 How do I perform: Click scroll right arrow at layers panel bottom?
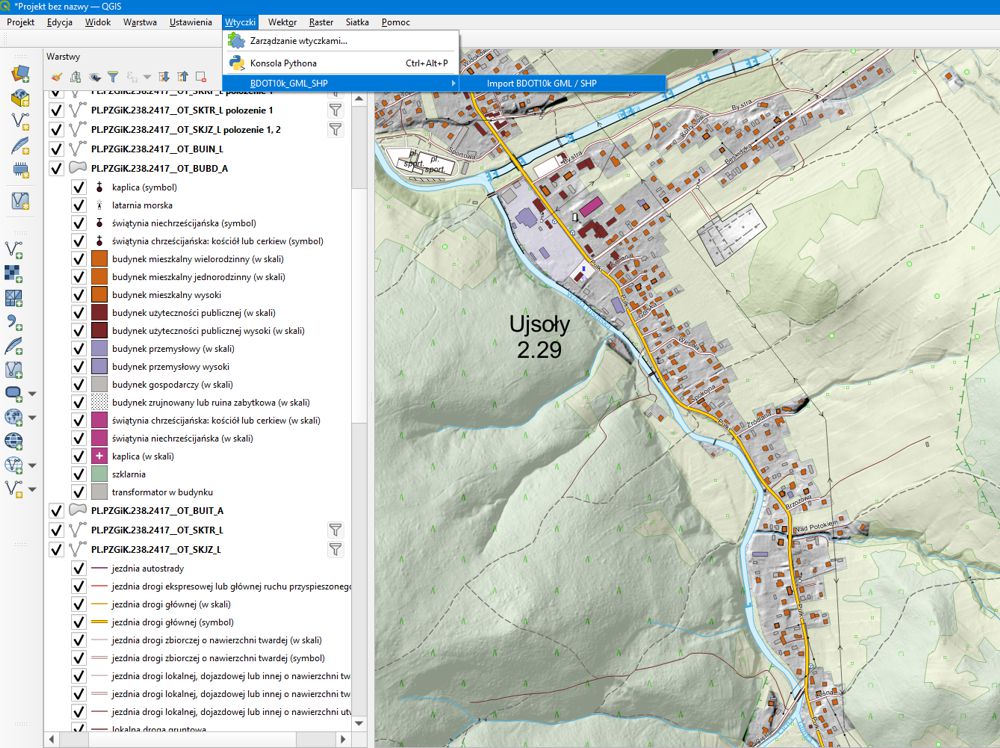[x=343, y=739]
